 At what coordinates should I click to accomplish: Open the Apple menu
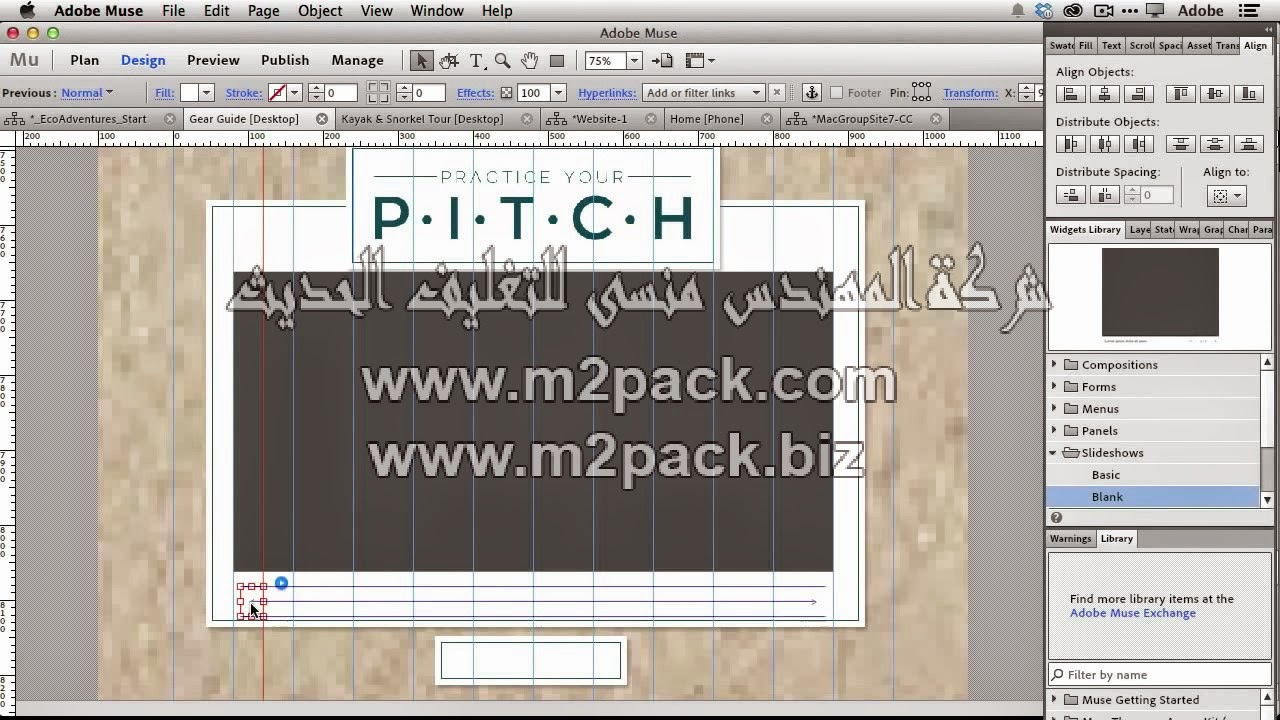click(x=27, y=11)
